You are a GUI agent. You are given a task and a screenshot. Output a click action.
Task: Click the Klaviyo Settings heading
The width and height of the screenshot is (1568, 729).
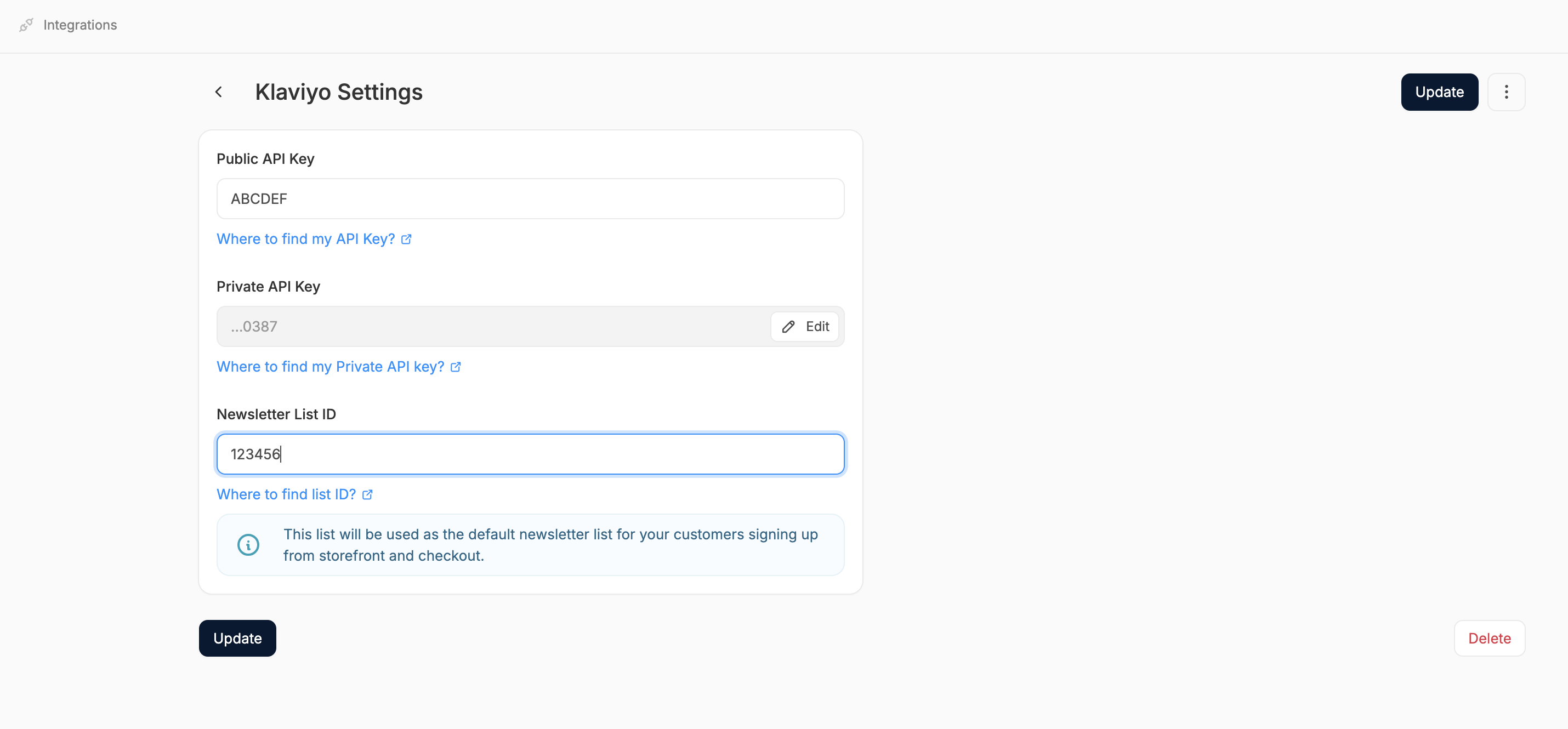[338, 92]
